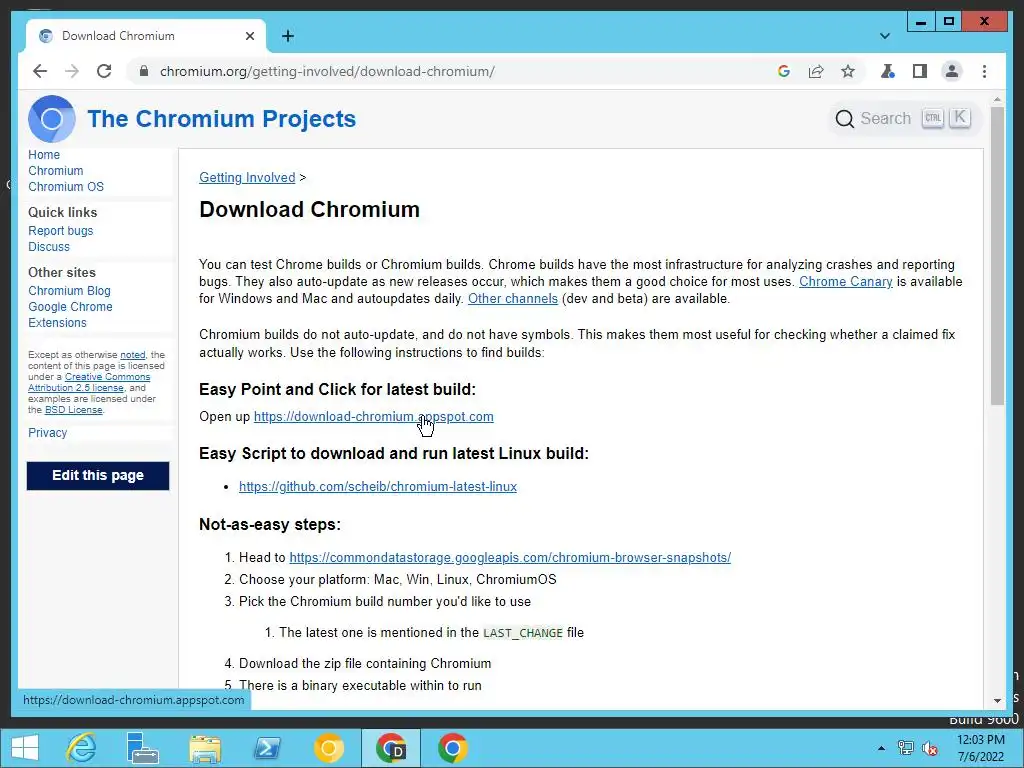1024x768 pixels.
Task: Launch PowerShell from taskbar
Action: coord(267,748)
